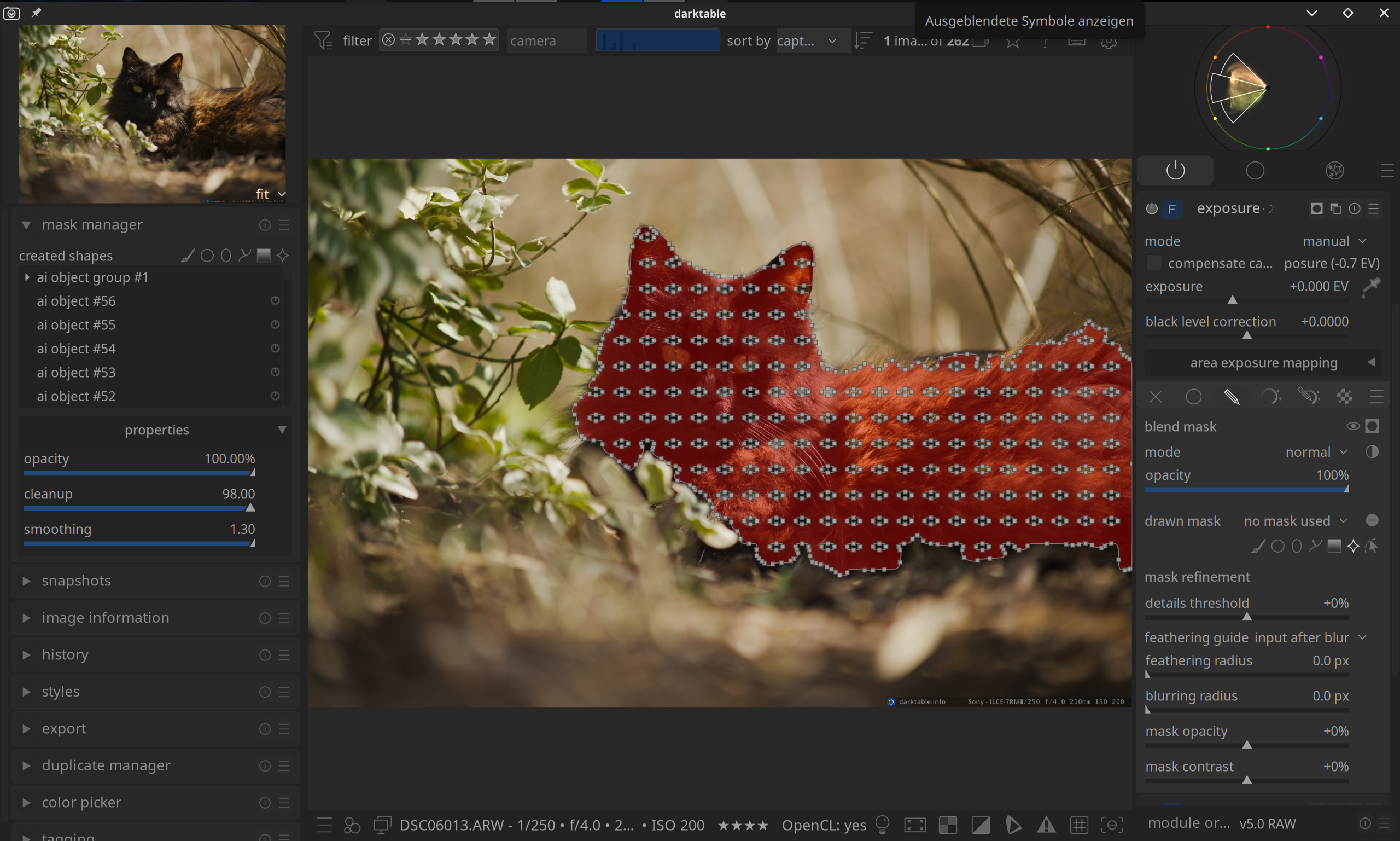Adjust the cleanup slider in properties

(x=139, y=508)
